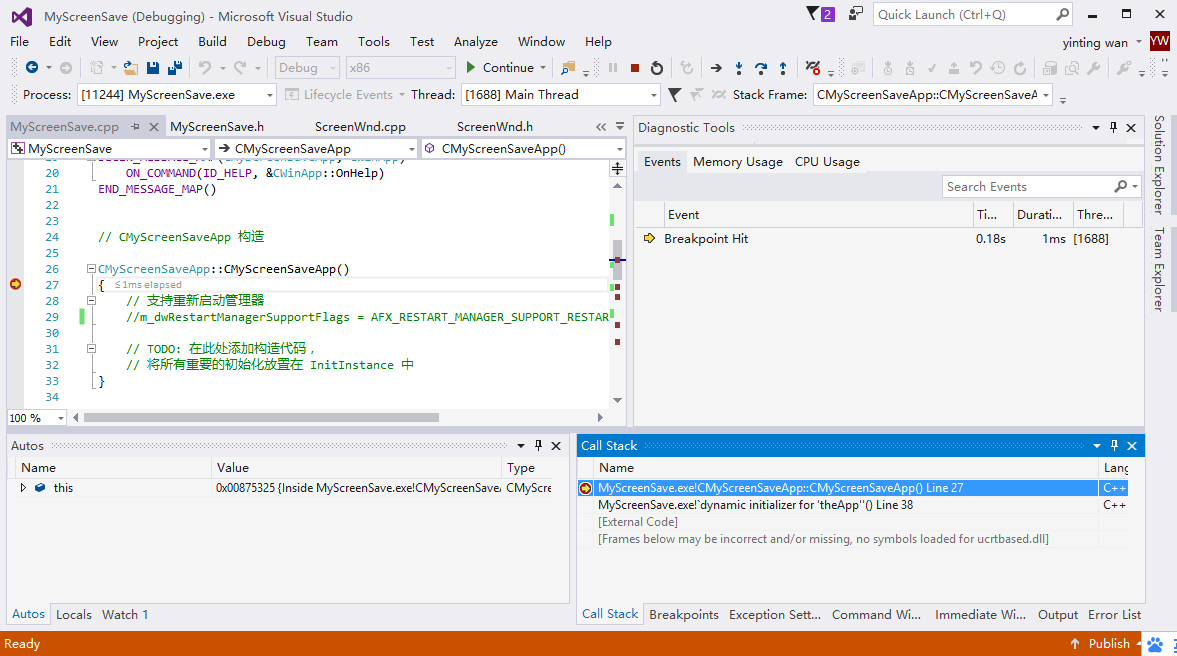This screenshot has width=1177, height=656.
Task: Restart debugging with circular arrow icon
Action: (x=657, y=68)
